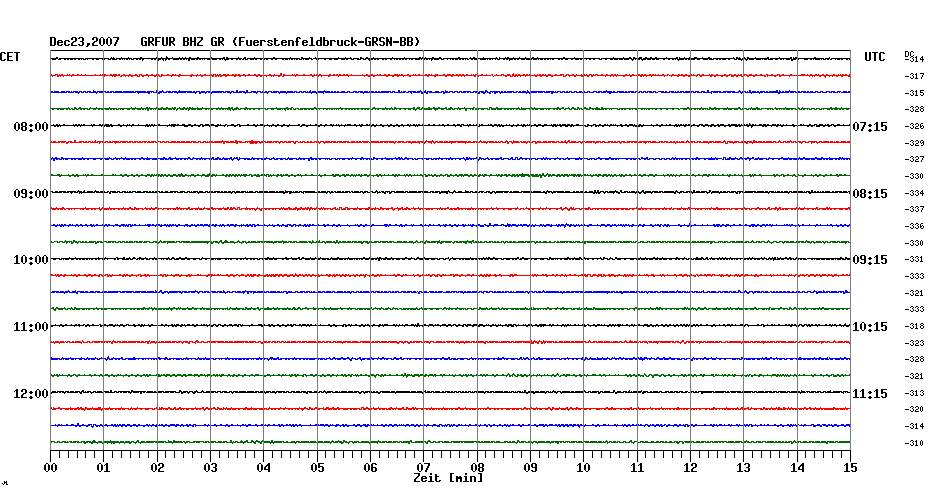Select the 09:00 CET time label
Image resolution: width=930 pixels, height=494 pixels.
pos(31,194)
